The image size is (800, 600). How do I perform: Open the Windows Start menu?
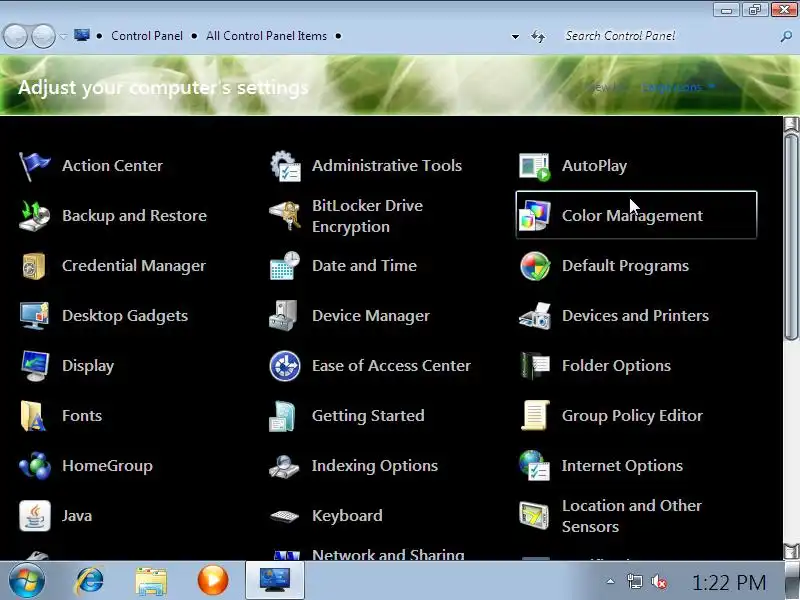[26, 581]
